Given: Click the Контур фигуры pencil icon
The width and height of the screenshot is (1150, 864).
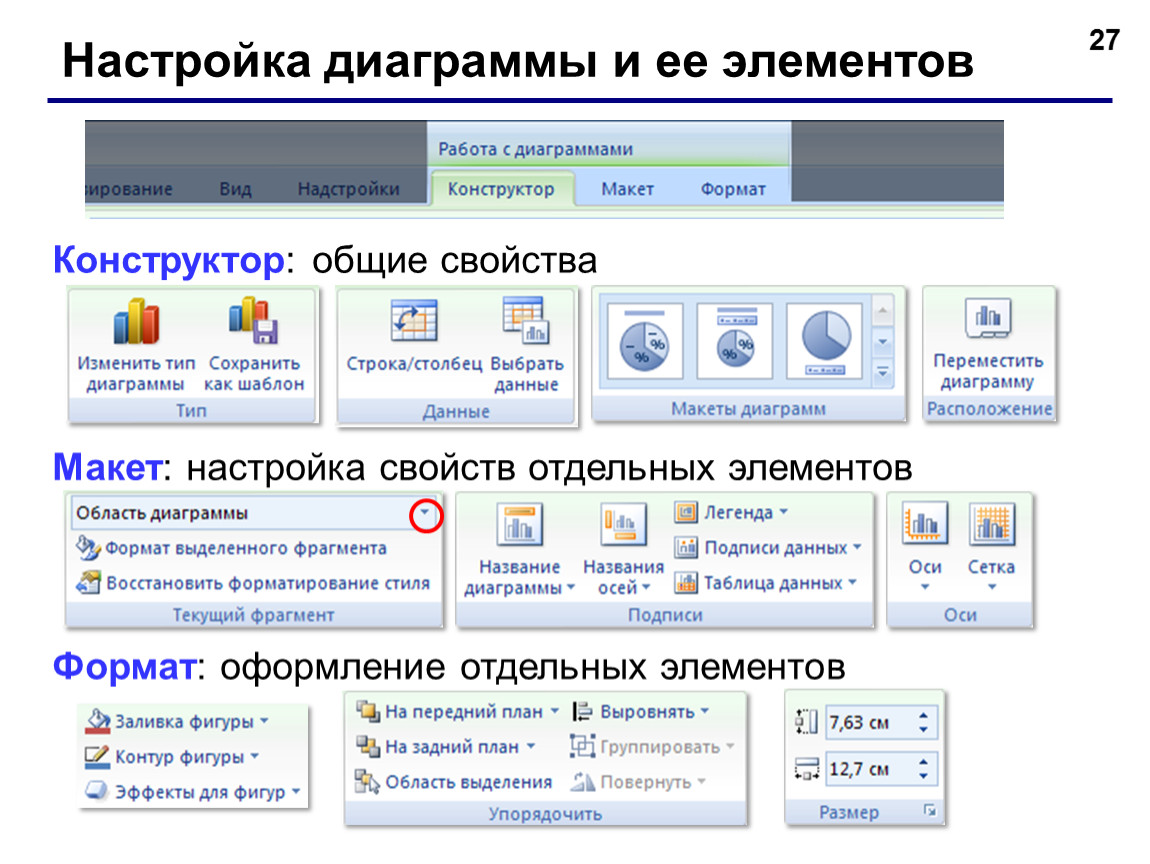Looking at the screenshot, I should tap(98, 757).
